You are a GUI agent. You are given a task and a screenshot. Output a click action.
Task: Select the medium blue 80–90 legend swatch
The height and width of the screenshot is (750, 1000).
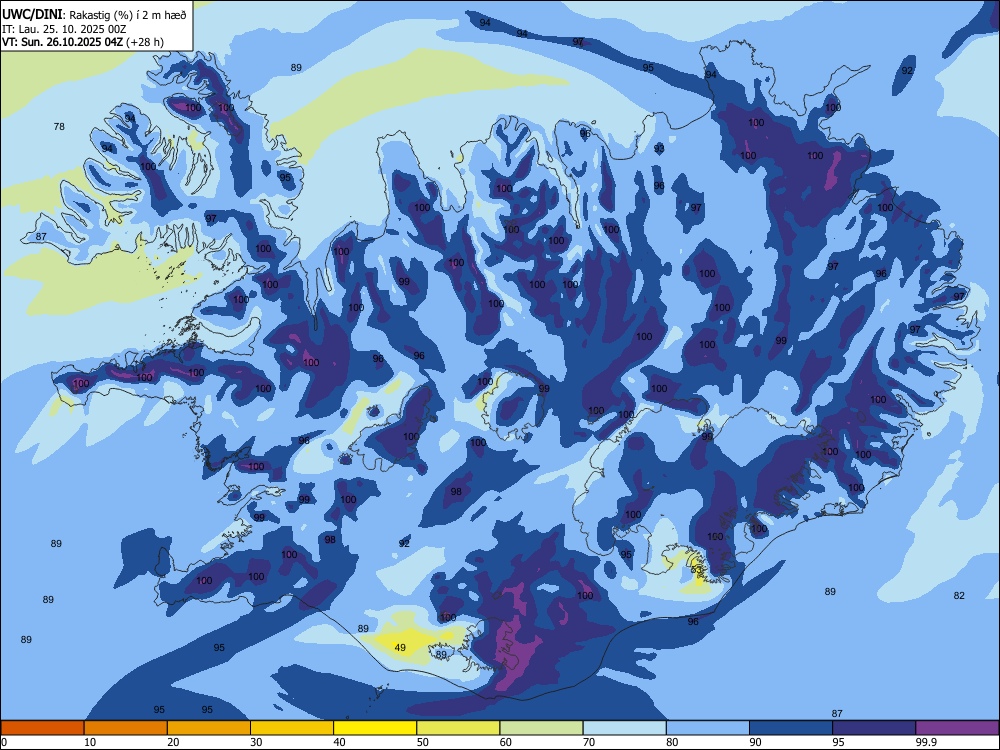click(x=708, y=728)
